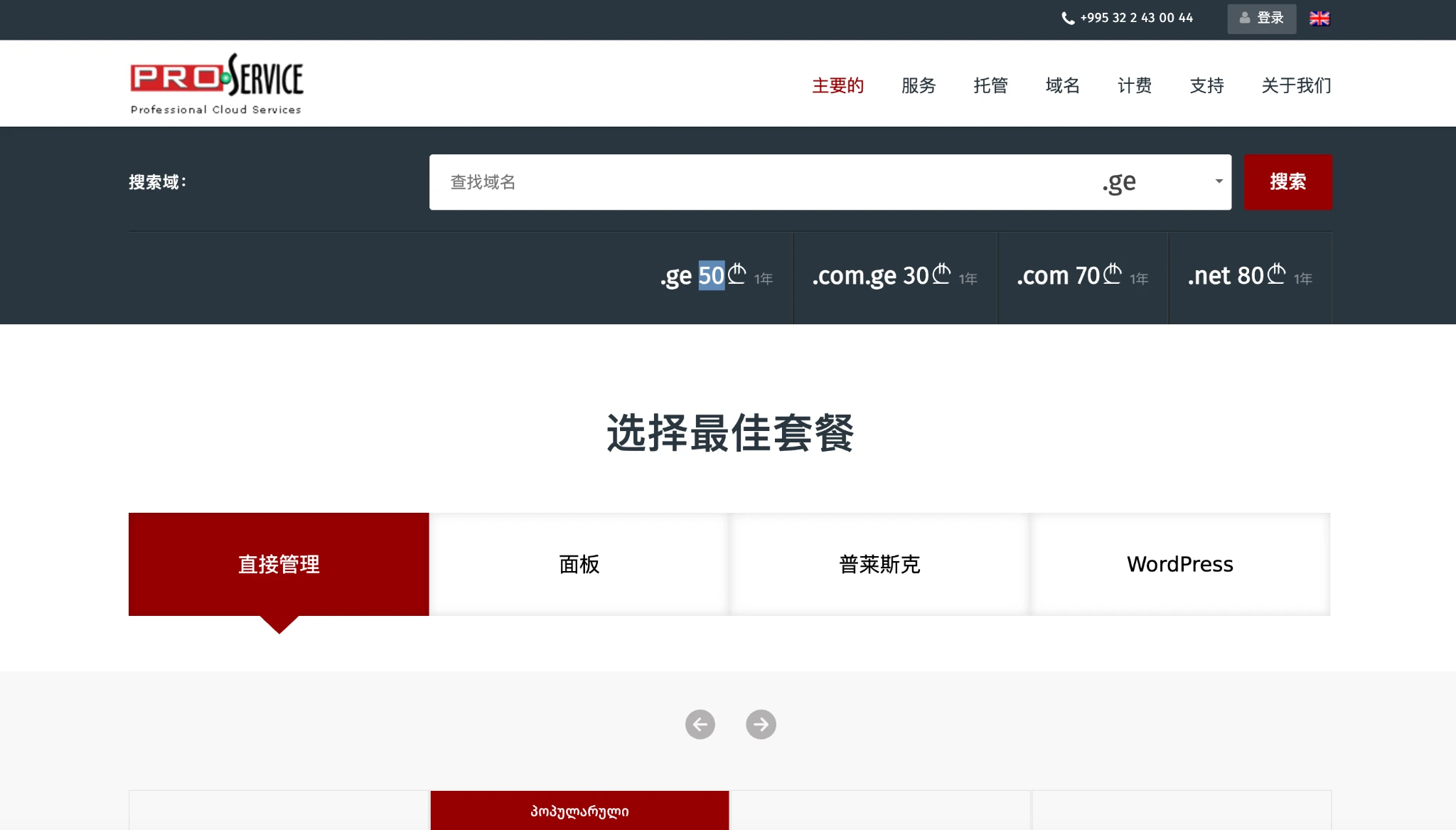Click the 登录 login button

(1261, 18)
